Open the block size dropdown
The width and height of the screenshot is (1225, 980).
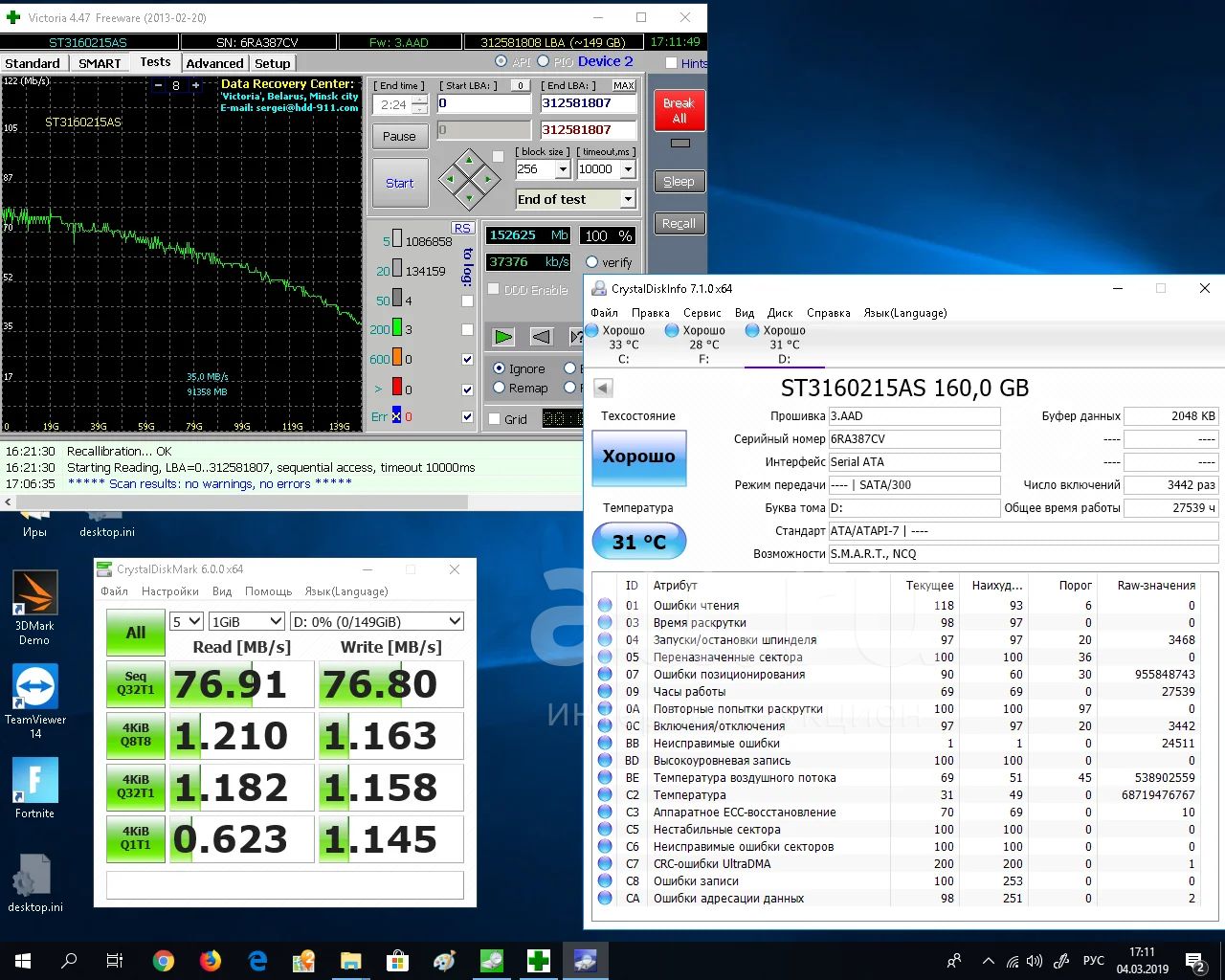pyautogui.click(x=563, y=169)
